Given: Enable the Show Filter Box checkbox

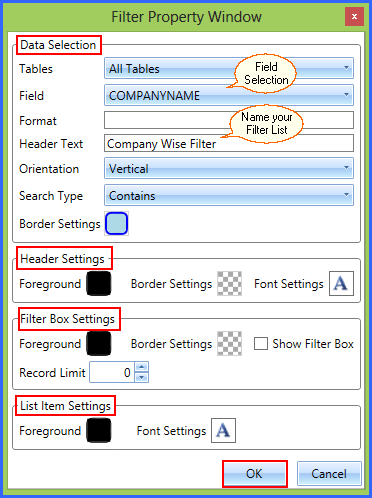Looking at the screenshot, I should (x=261, y=343).
